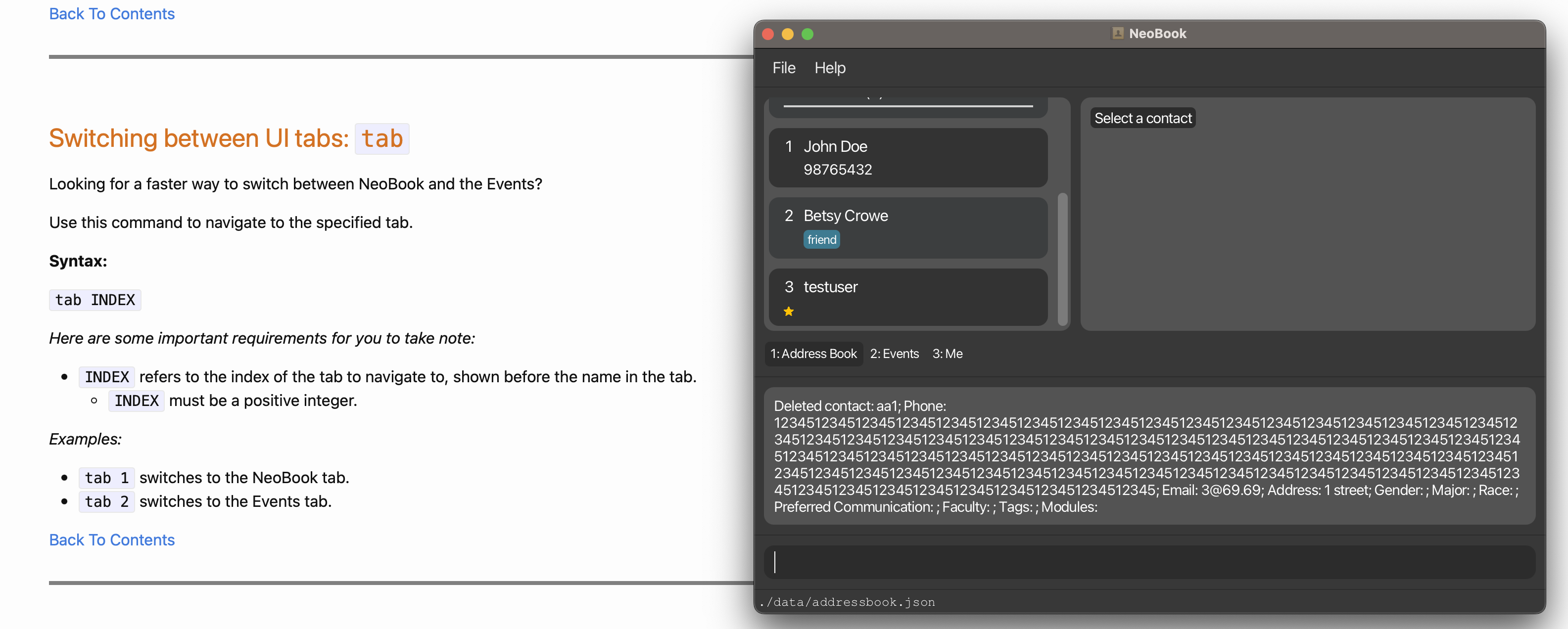Click the yellow star icon on testuser

pos(788,312)
